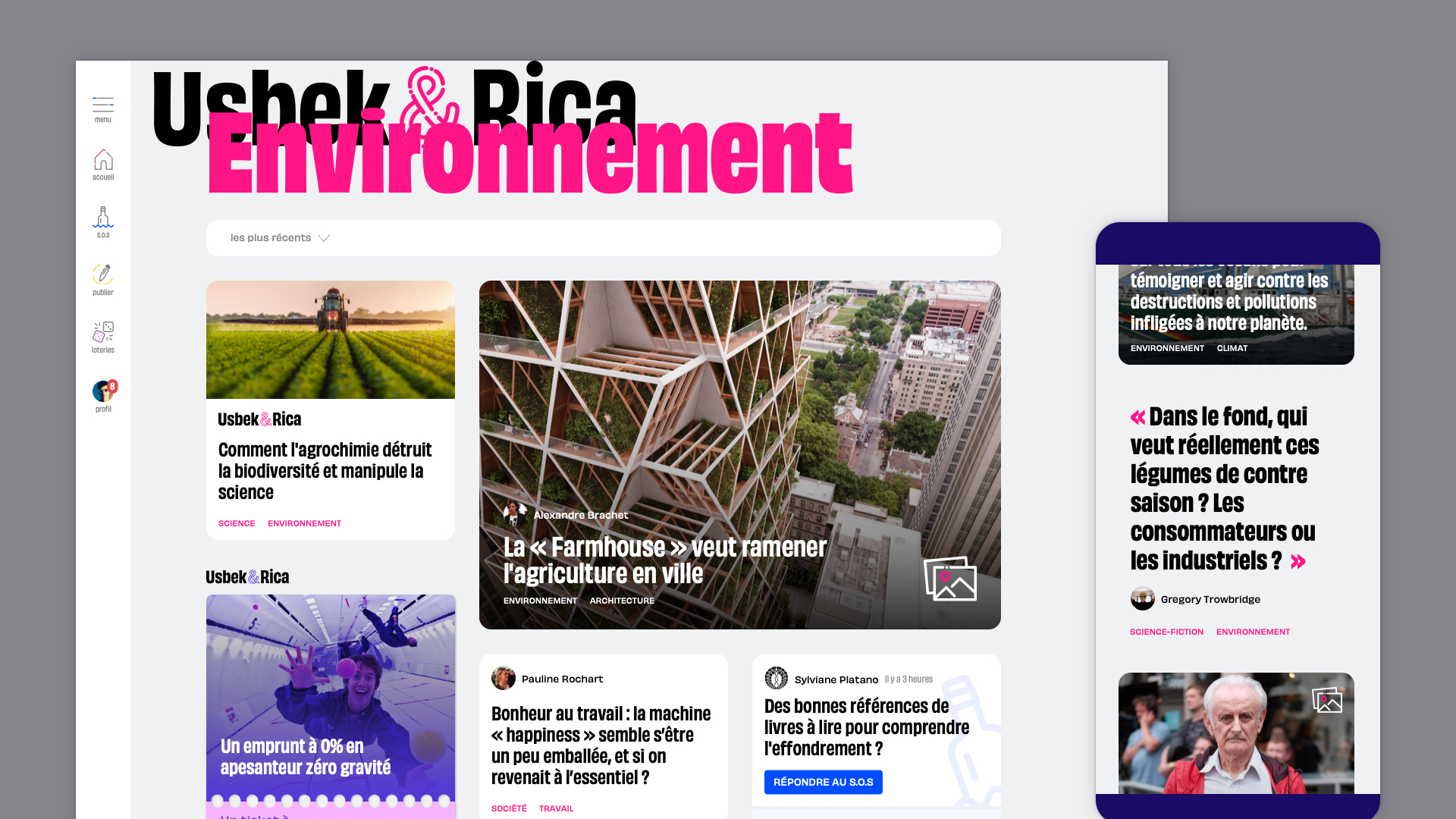The width and height of the screenshot is (1456, 819).
Task: Click Usbek & Rica logo above zero gravity card
Action: click(x=247, y=577)
